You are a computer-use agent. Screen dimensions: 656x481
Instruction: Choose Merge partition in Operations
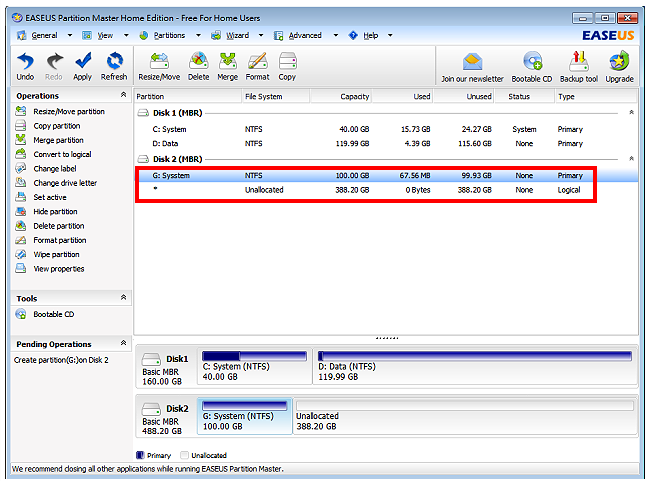click(49, 140)
